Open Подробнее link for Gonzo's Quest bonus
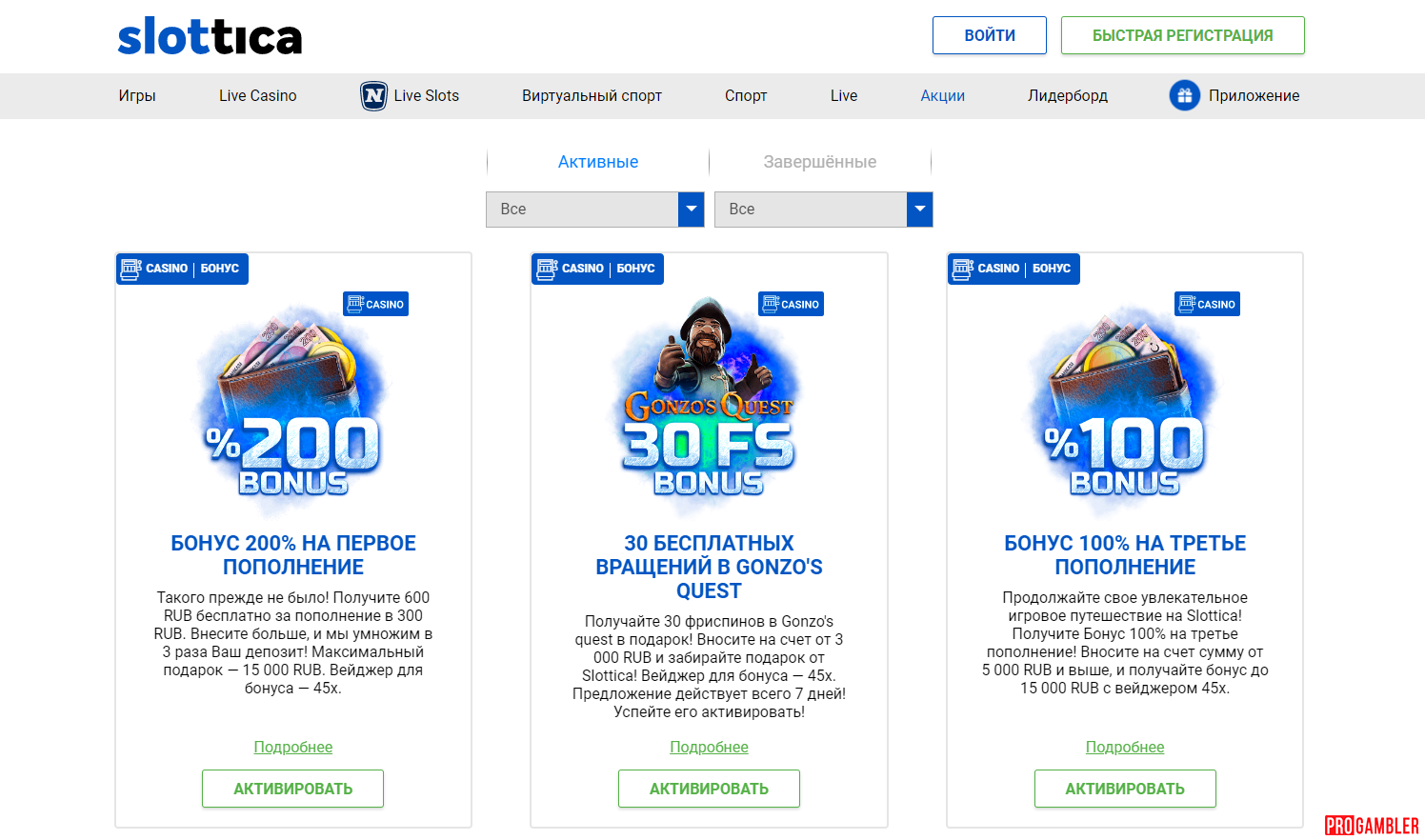This screenshot has width=1425, height=840. coord(709,748)
